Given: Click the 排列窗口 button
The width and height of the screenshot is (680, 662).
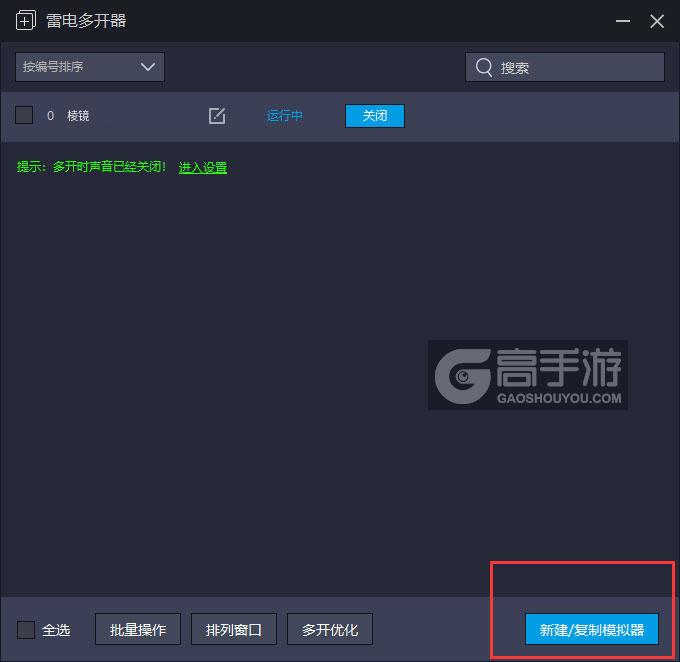Looking at the screenshot, I should [x=234, y=629].
